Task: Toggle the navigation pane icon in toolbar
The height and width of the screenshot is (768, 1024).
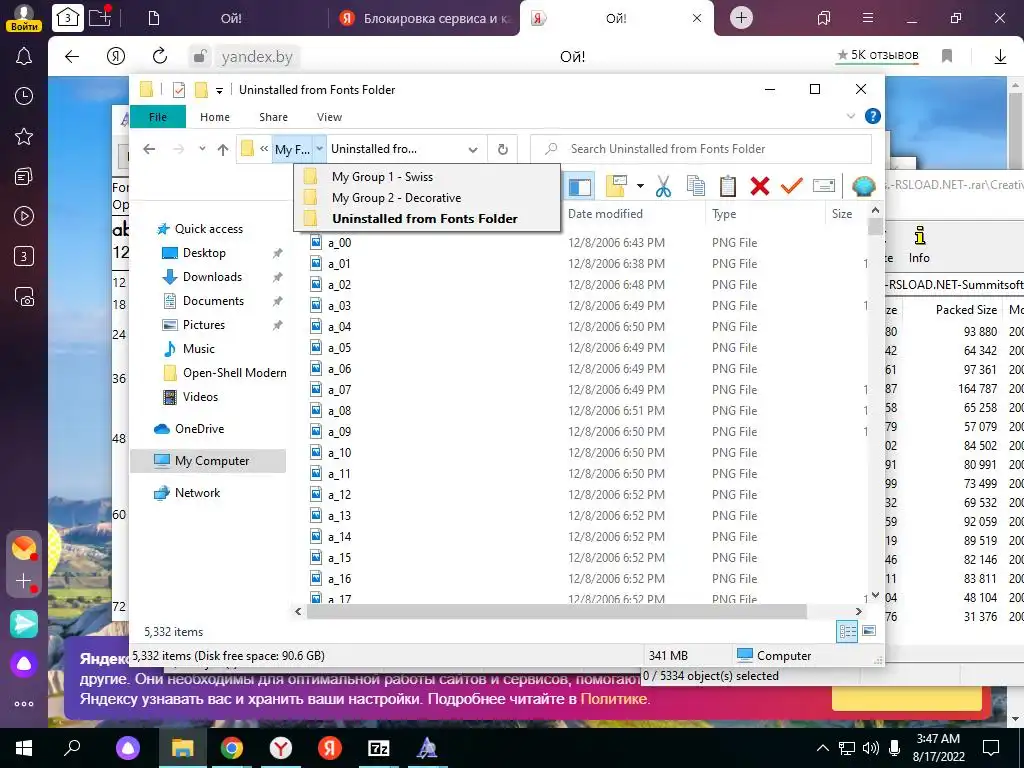Action: pos(580,186)
